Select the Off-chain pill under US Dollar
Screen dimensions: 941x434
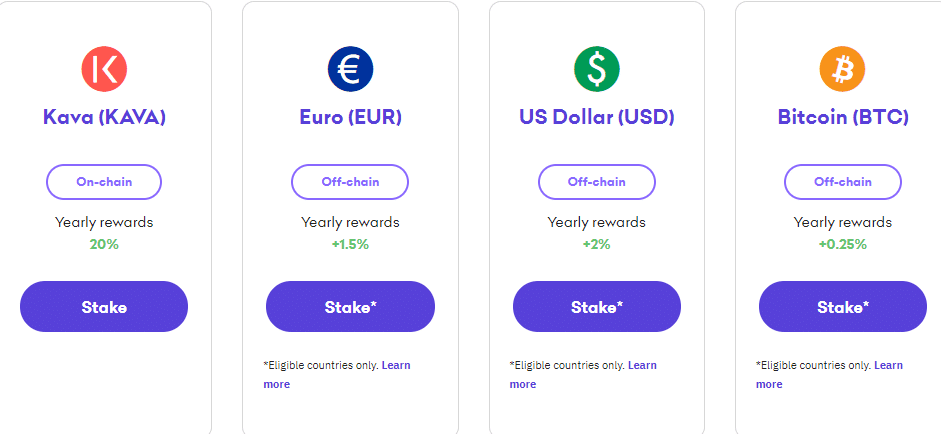coord(596,182)
